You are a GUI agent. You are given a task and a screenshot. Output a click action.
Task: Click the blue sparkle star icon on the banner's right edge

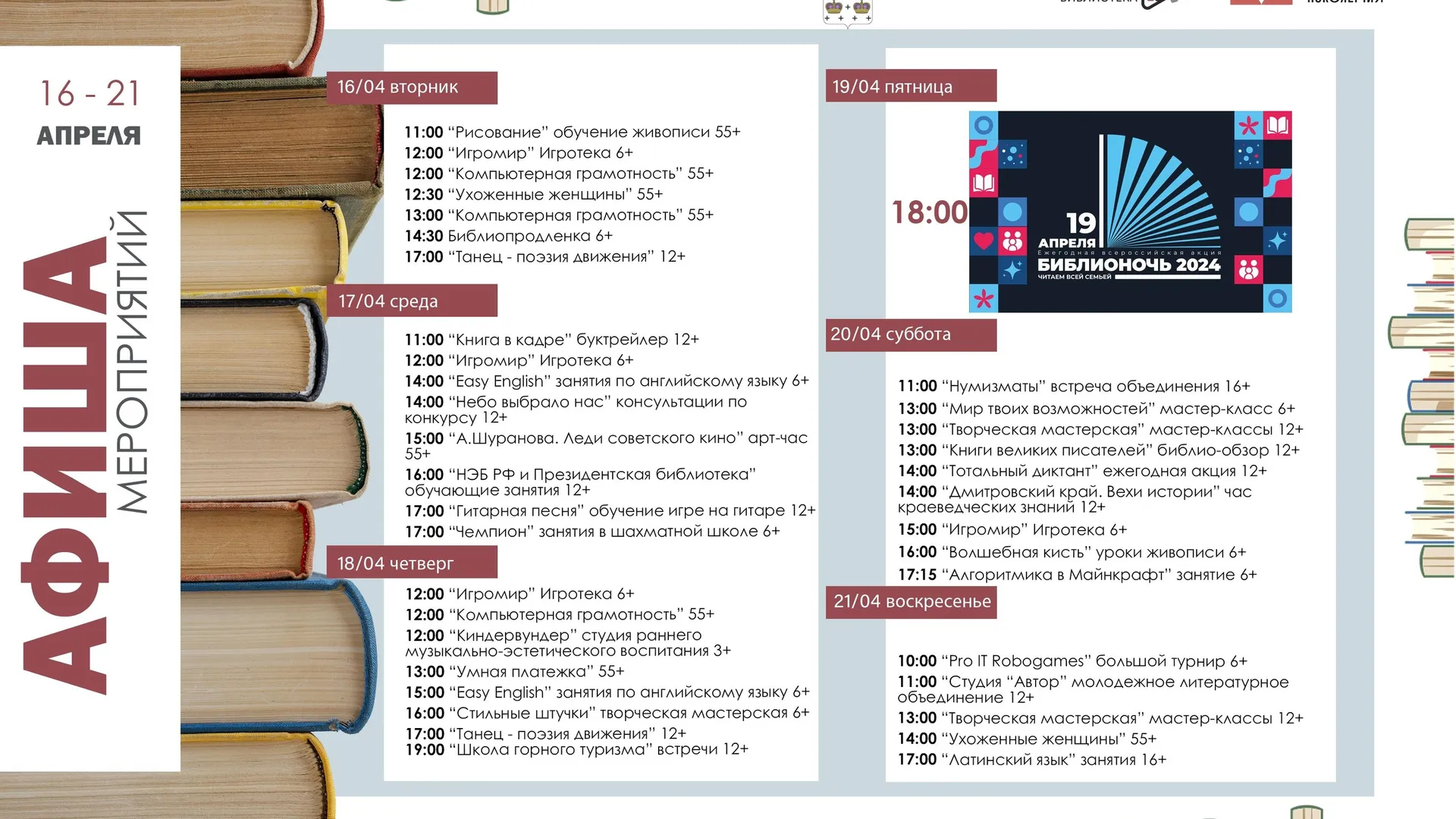tap(1278, 241)
